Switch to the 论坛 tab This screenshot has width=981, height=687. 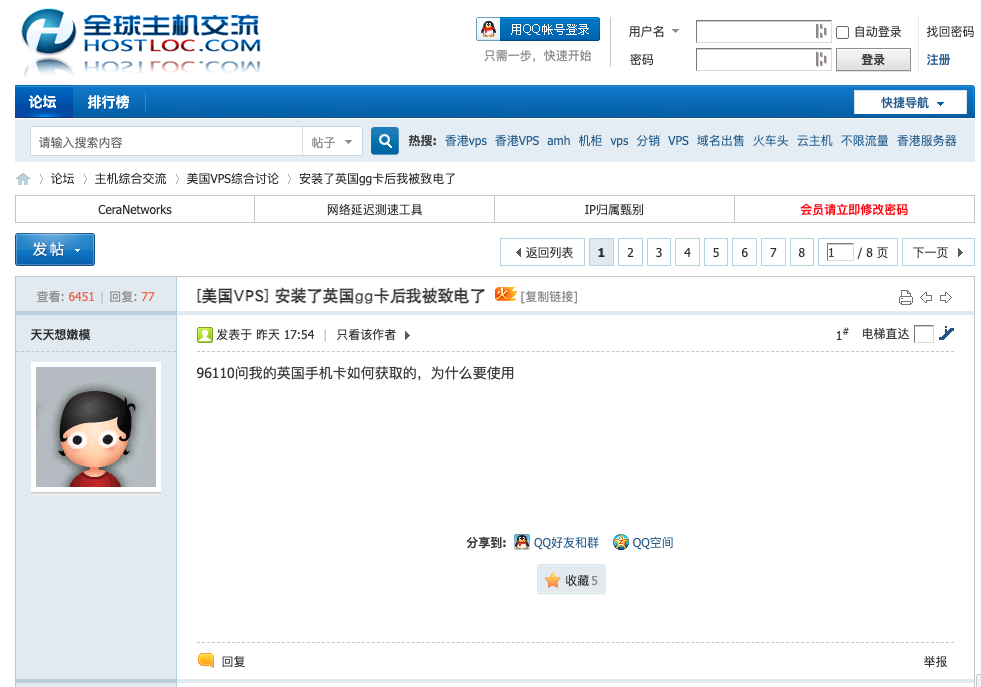43,102
